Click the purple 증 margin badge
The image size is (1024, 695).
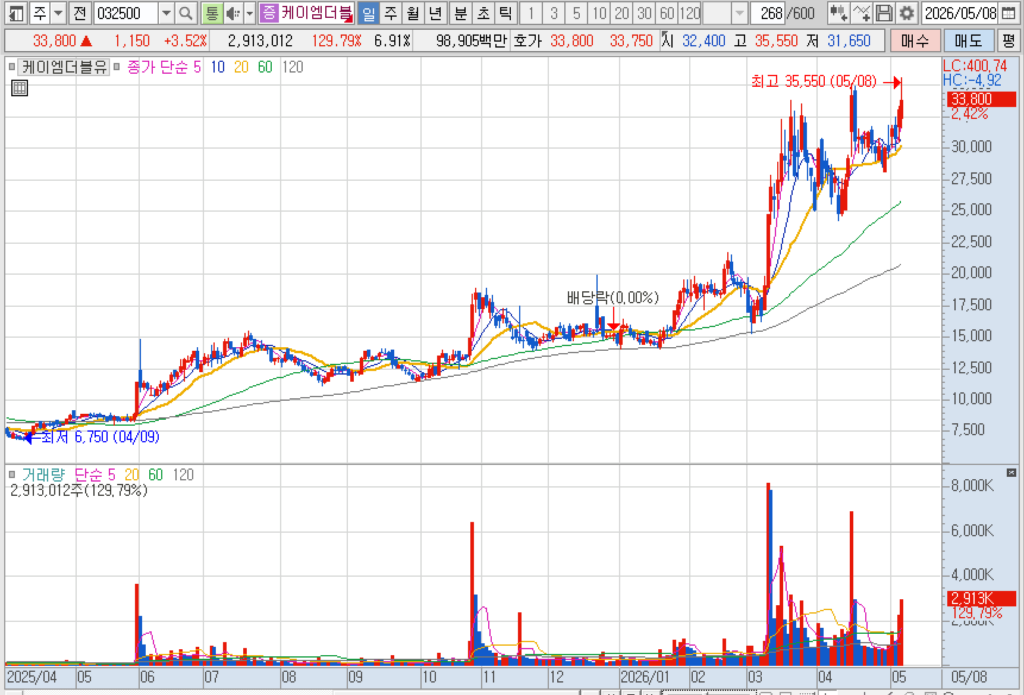coord(268,12)
